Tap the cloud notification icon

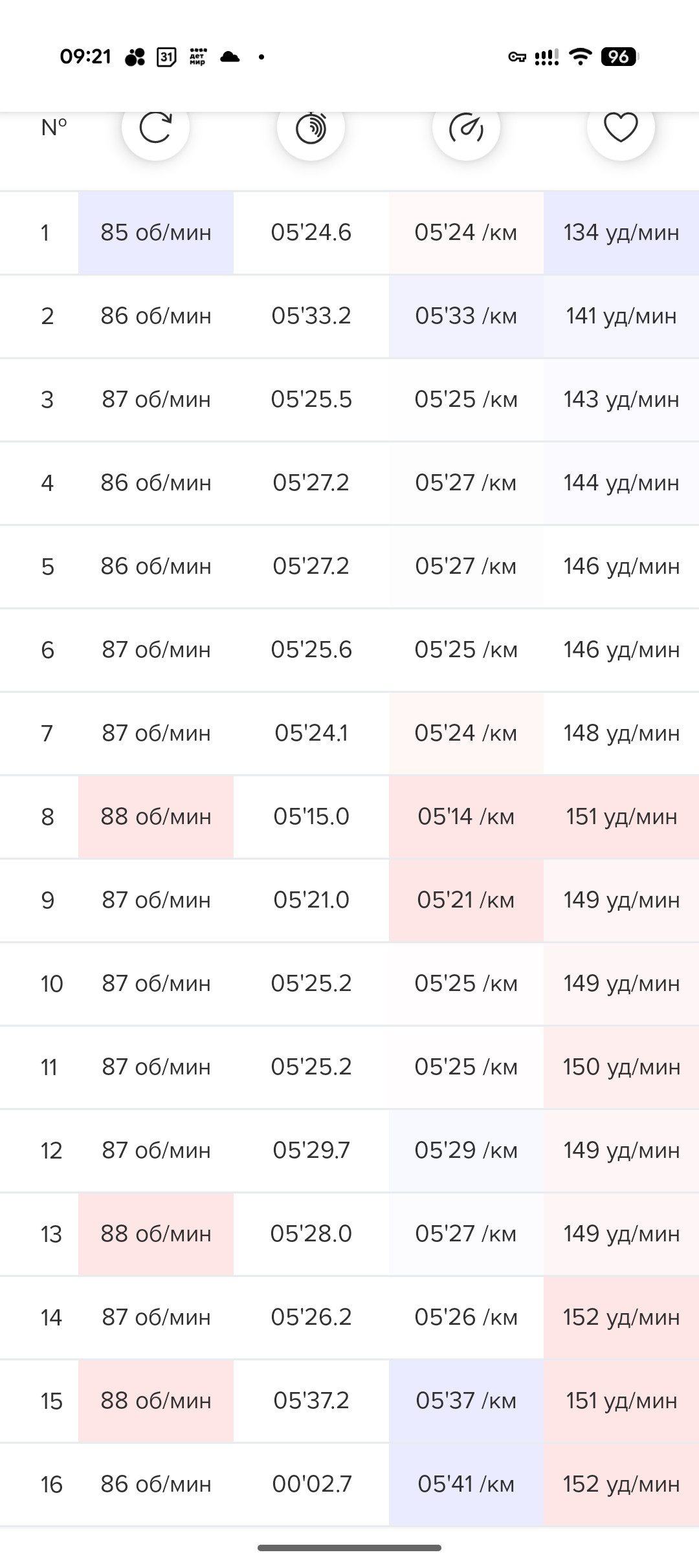(x=230, y=57)
